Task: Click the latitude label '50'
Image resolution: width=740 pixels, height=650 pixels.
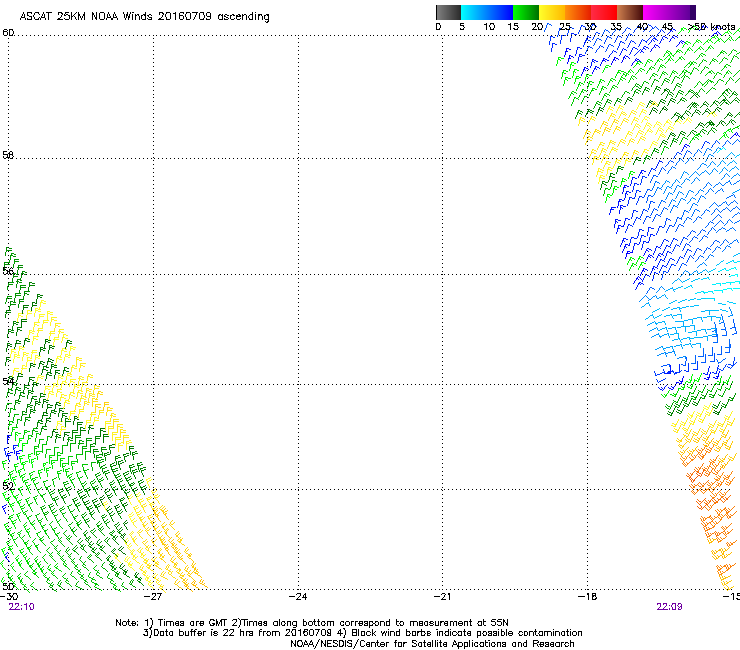Action: [8, 586]
